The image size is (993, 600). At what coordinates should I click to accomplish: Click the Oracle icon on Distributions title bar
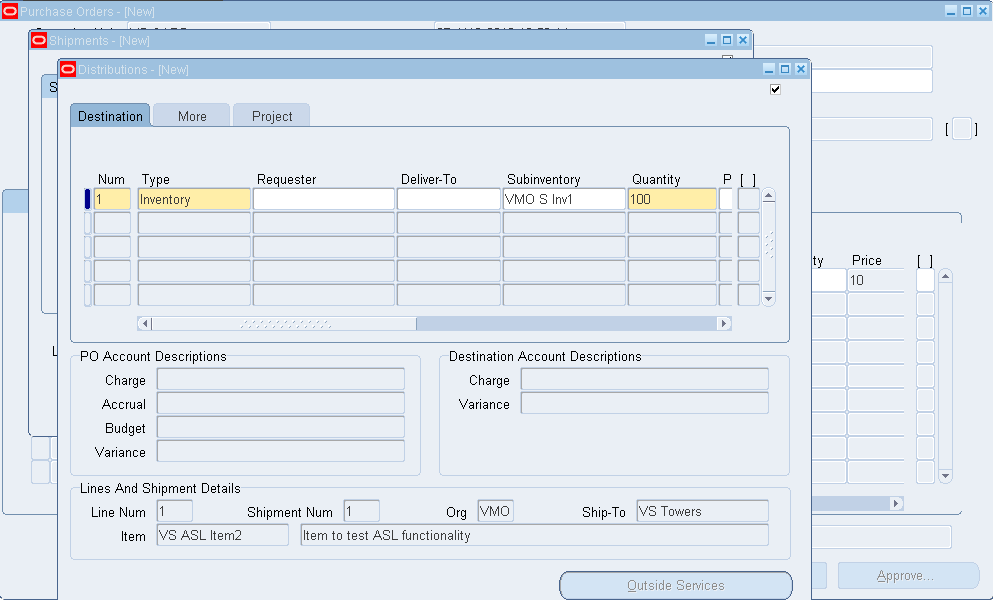(66, 69)
